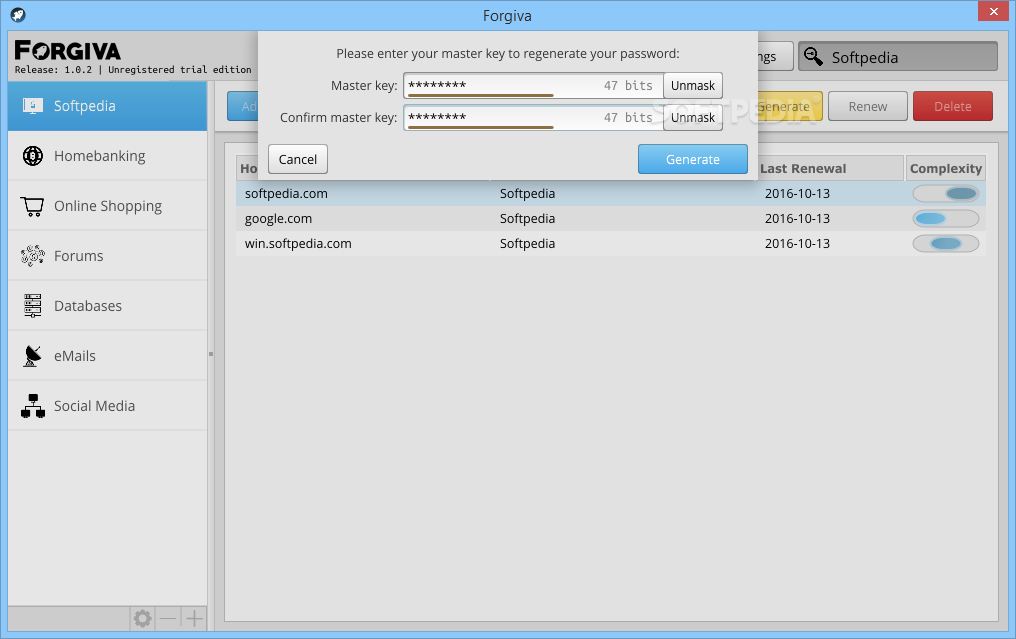Screen dimensions: 1016x639
Task: Click the yellow Generate toolbar button
Action: [x=790, y=106]
